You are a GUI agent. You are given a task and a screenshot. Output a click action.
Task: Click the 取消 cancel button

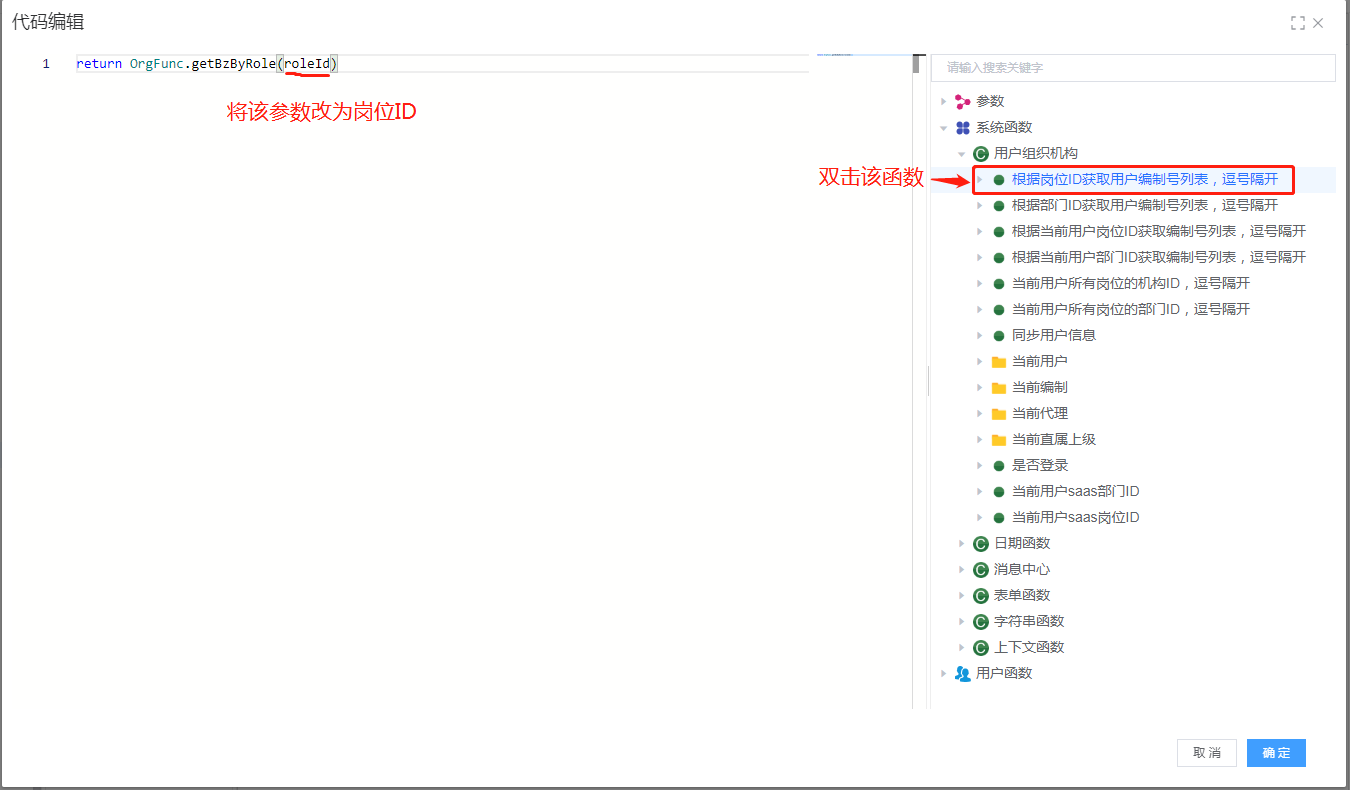pos(1206,753)
